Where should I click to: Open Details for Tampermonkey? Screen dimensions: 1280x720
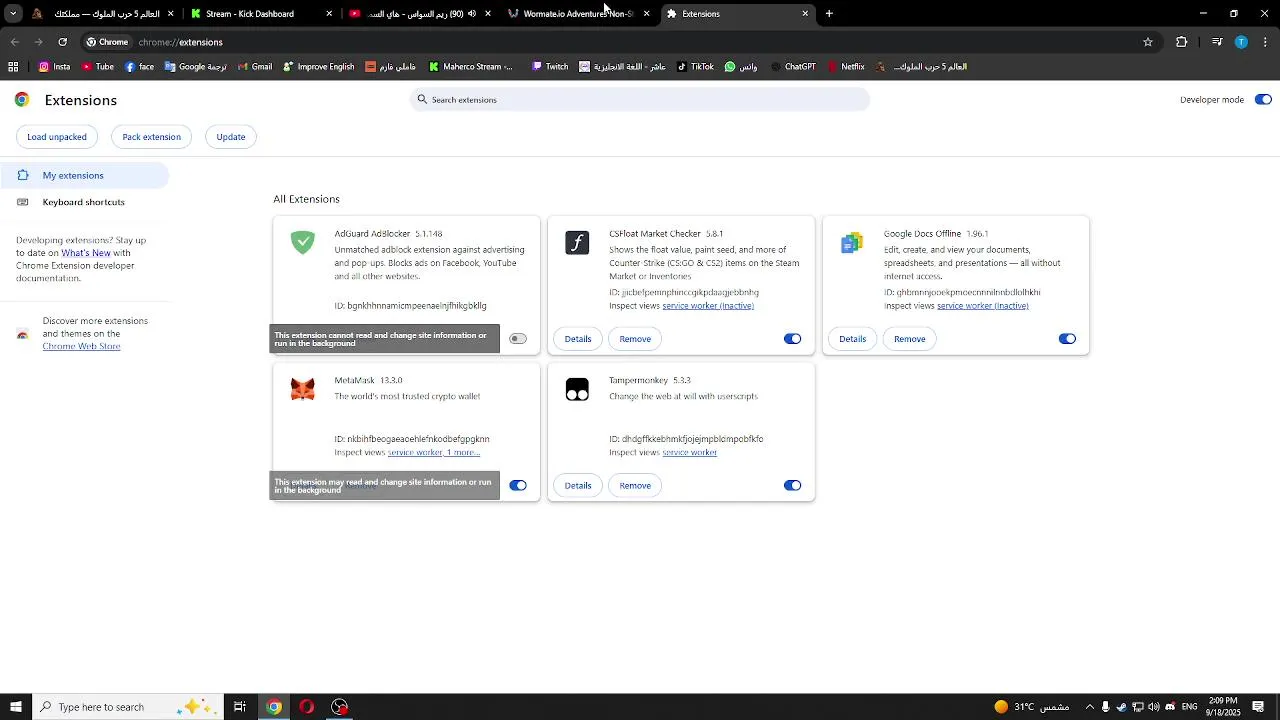coord(578,485)
